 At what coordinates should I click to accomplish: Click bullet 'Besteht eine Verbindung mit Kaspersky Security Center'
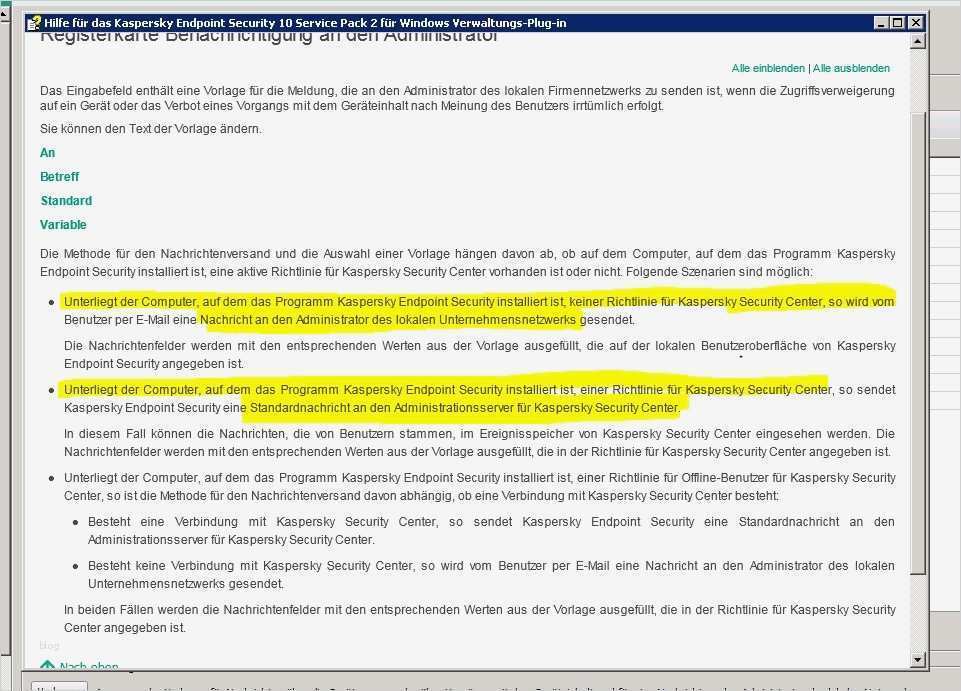click(491, 530)
